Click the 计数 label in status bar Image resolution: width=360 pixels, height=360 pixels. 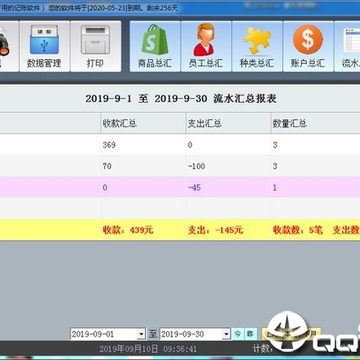tap(263, 349)
